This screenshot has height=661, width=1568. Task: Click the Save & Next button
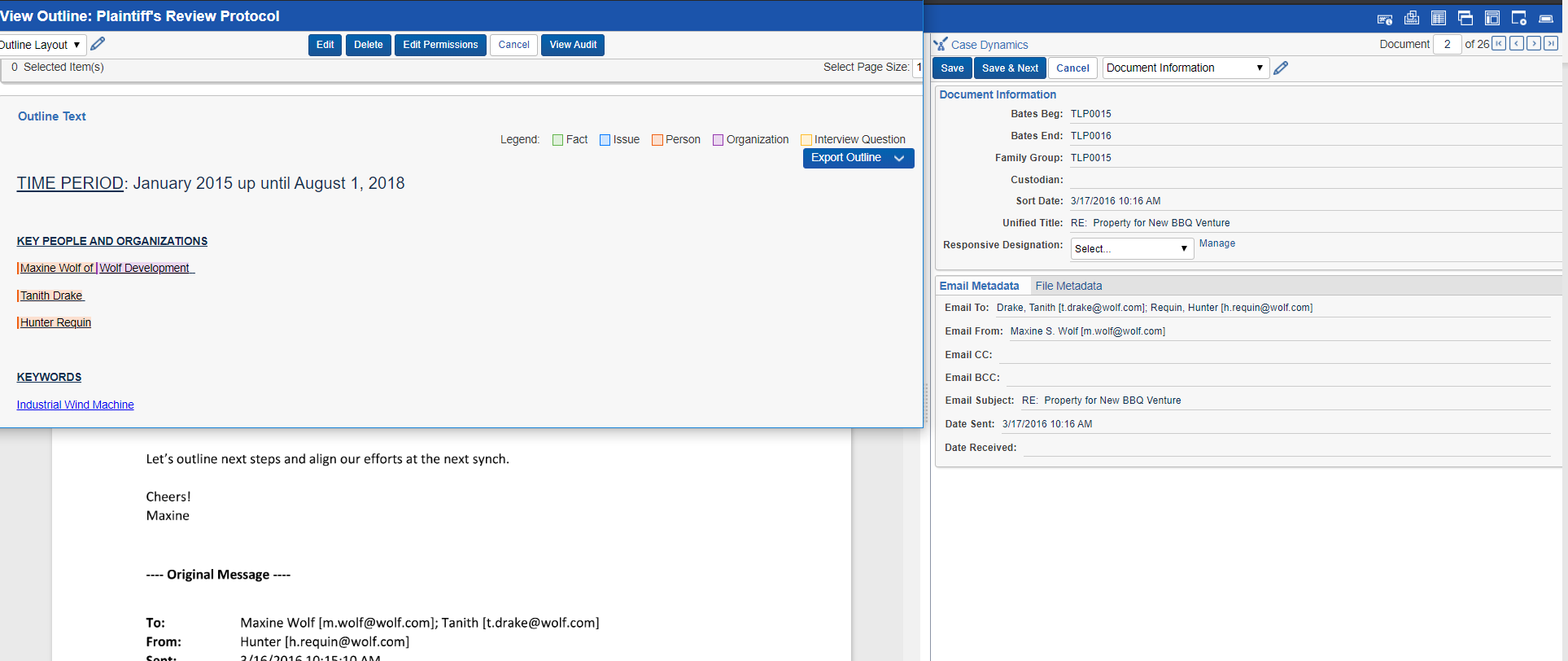1010,68
